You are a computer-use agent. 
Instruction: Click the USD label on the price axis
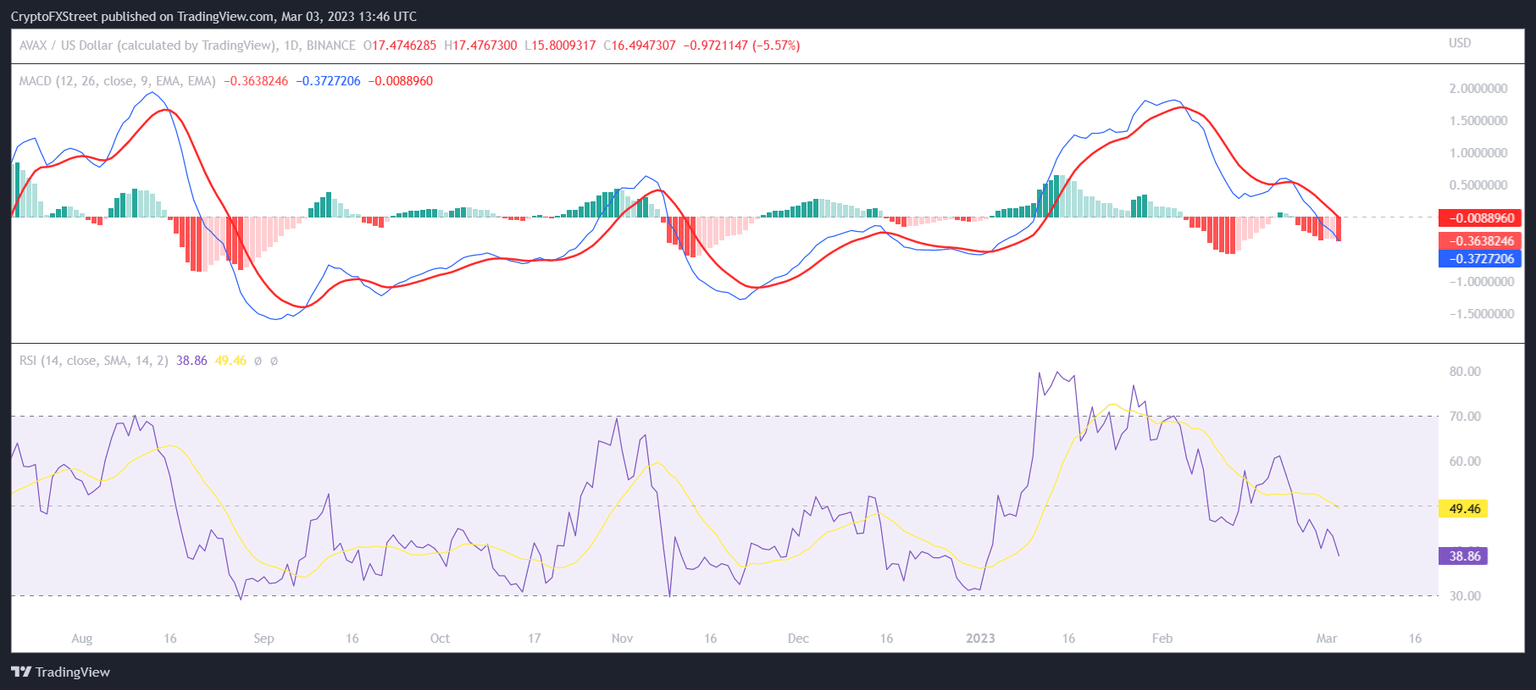click(1460, 44)
